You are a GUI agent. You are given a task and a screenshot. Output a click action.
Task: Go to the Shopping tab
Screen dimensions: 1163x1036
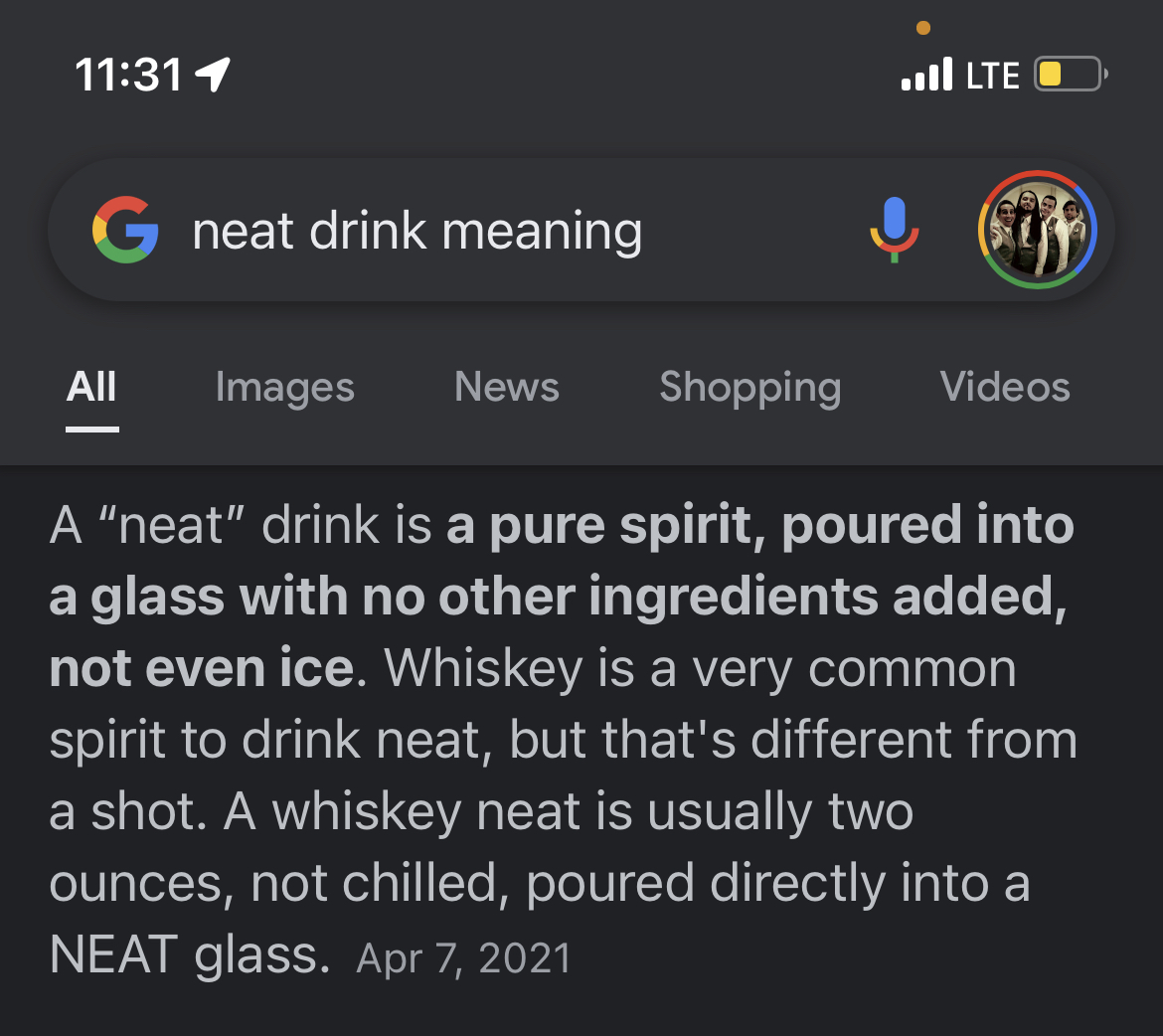point(749,387)
